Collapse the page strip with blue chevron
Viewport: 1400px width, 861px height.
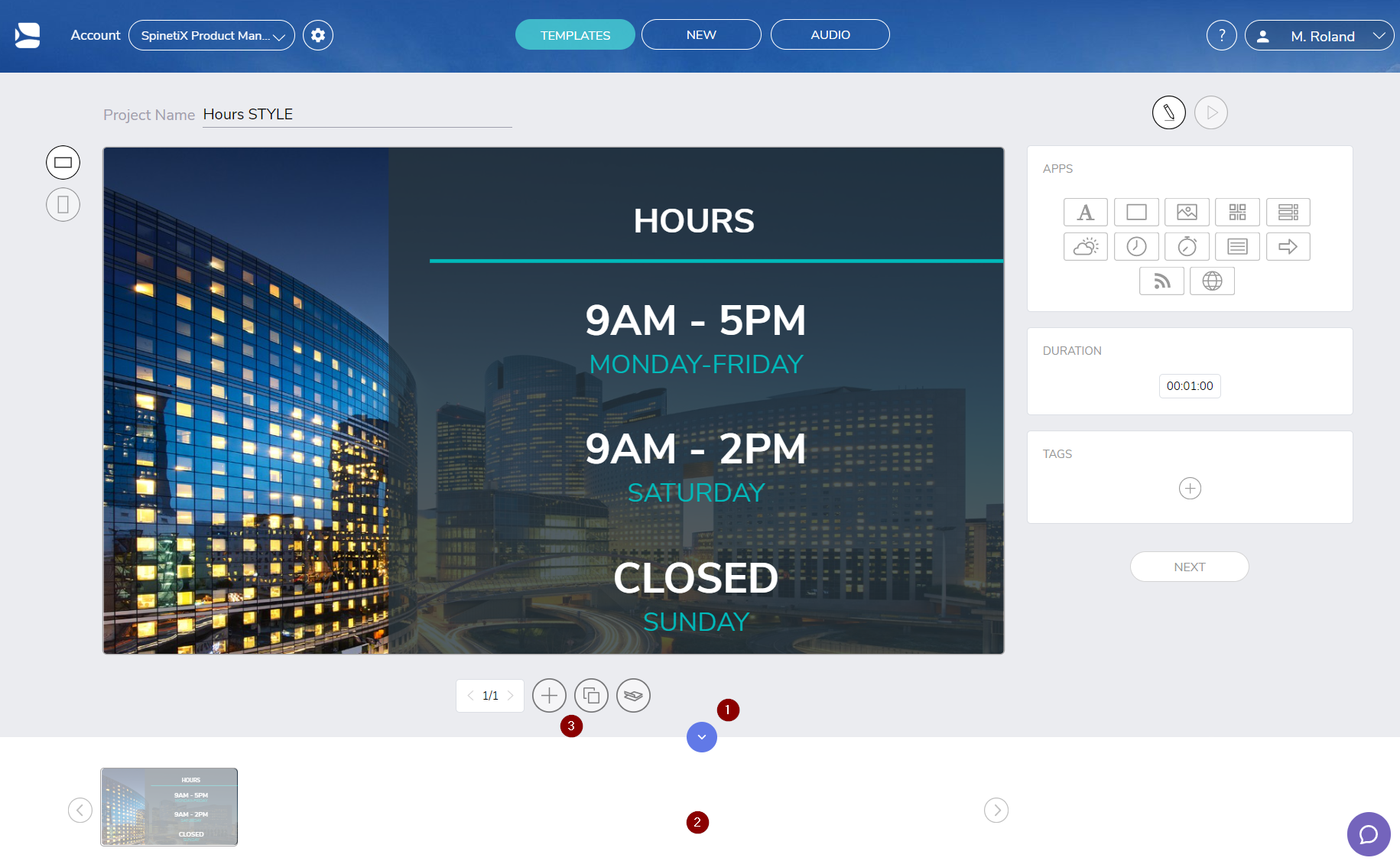pos(702,737)
